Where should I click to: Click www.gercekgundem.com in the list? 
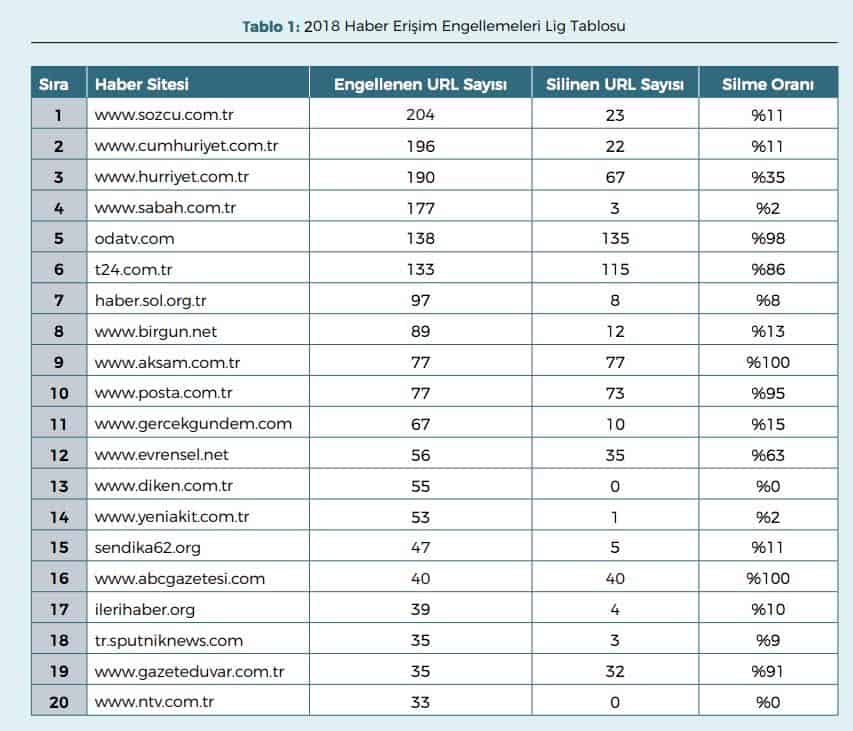[193, 424]
